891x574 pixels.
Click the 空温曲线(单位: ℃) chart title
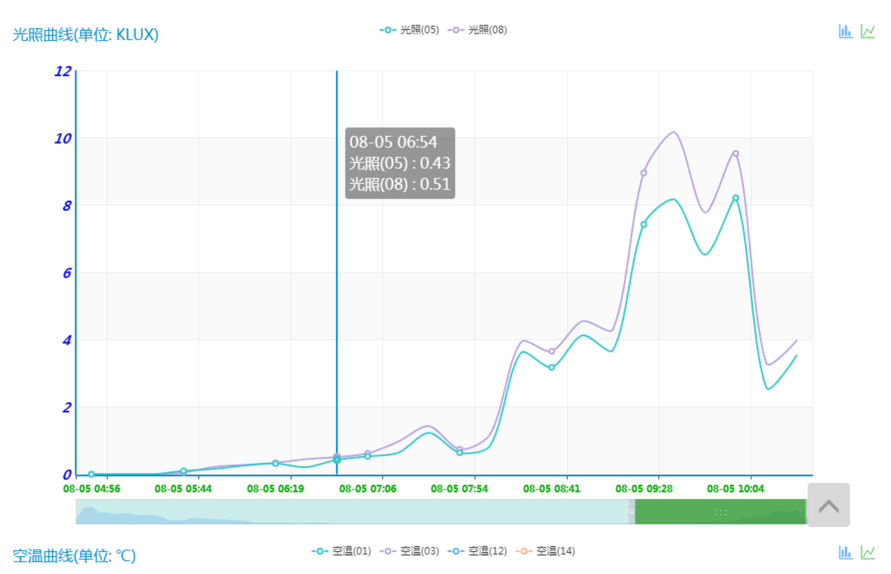(74, 555)
